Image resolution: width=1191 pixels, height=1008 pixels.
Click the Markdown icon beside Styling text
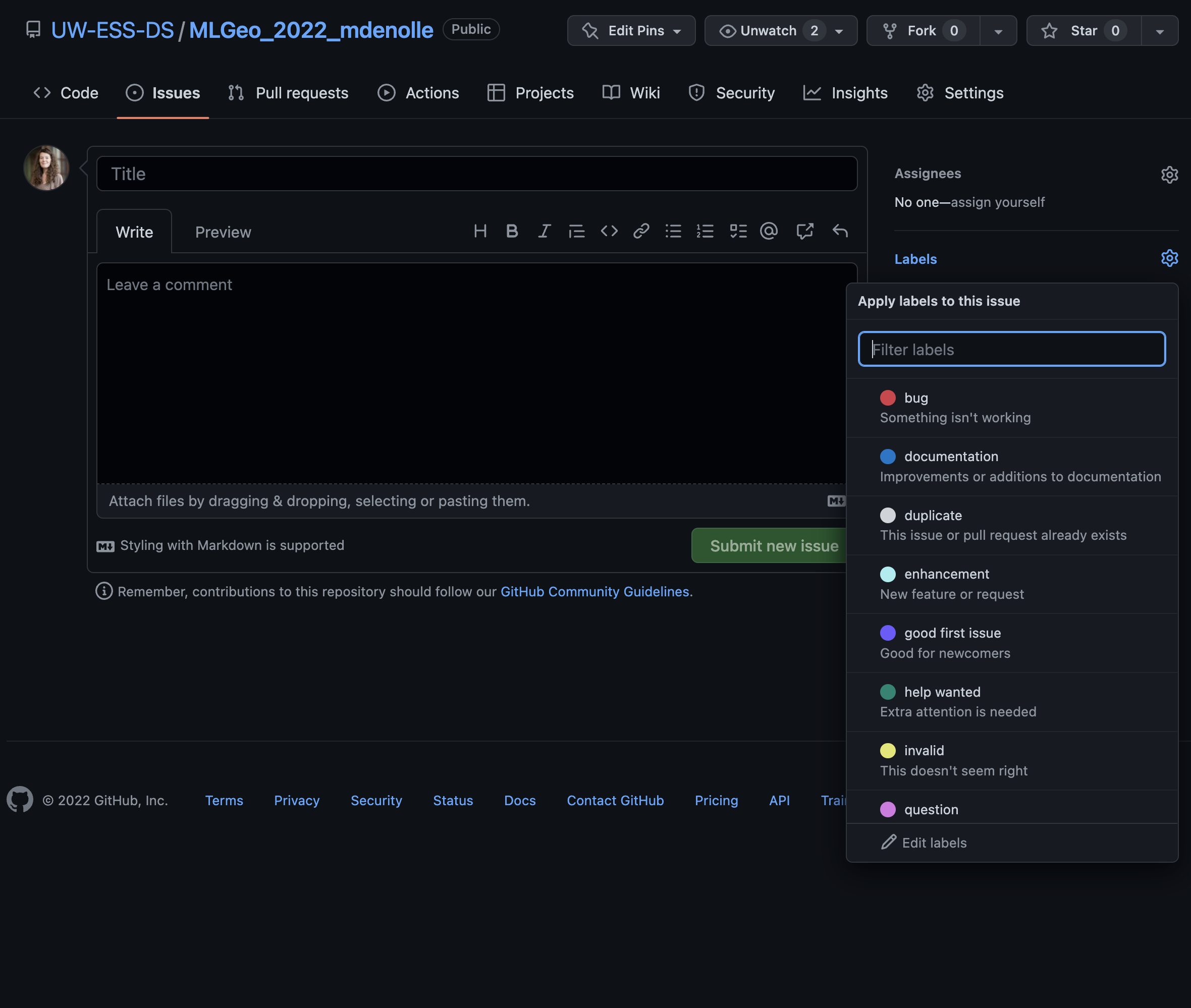tap(105, 546)
